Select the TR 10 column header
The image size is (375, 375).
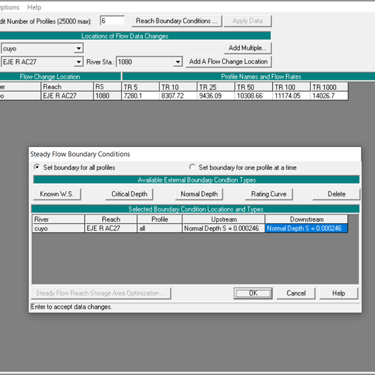[x=178, y=87]
